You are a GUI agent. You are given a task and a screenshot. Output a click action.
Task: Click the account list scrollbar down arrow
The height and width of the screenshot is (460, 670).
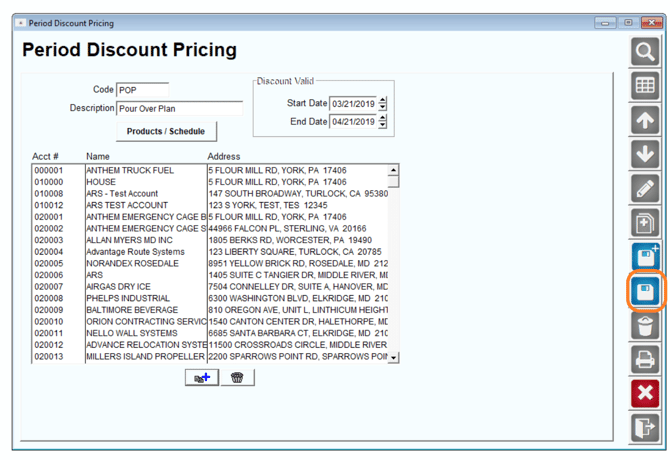click(x=393, y=357)
